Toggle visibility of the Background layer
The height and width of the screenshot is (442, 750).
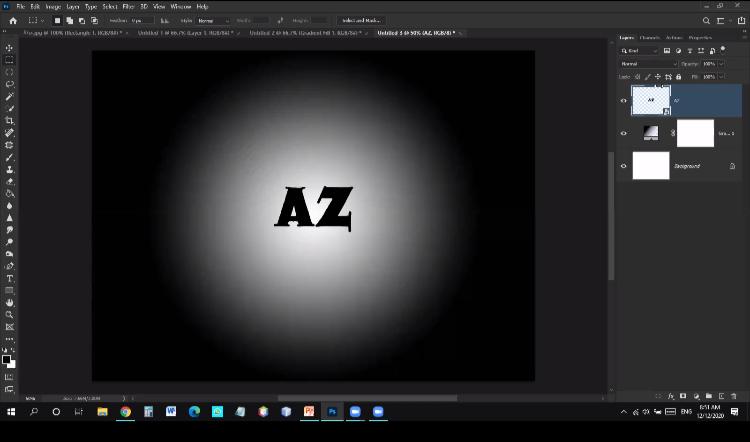point(624,166)
